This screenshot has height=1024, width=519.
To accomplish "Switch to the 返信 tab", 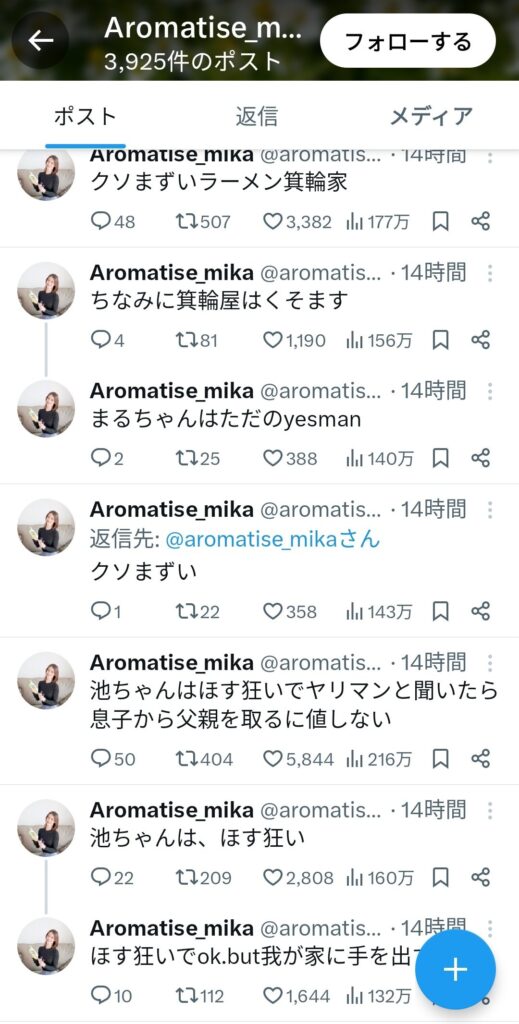I will pyautogui.click(x=257, y=116).
